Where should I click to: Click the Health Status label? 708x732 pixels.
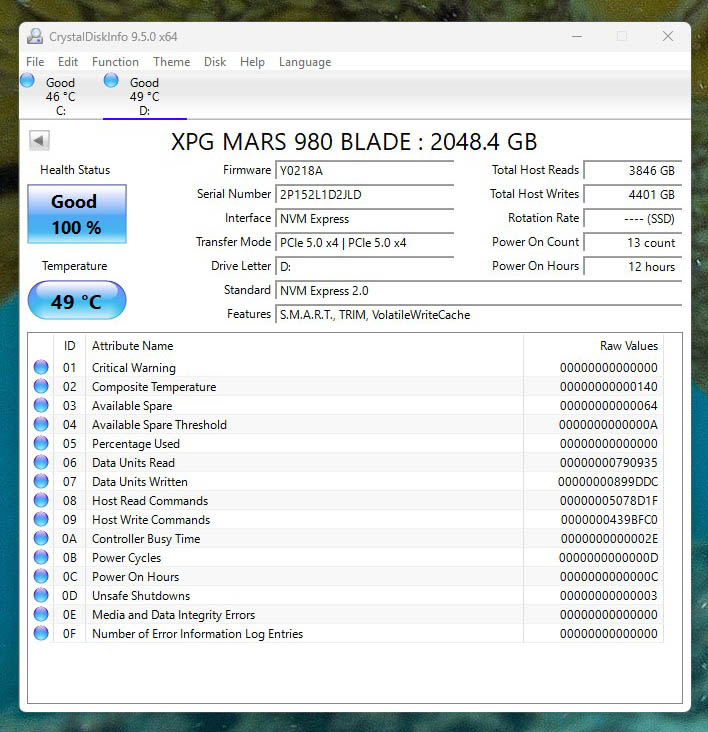point(75,170)
